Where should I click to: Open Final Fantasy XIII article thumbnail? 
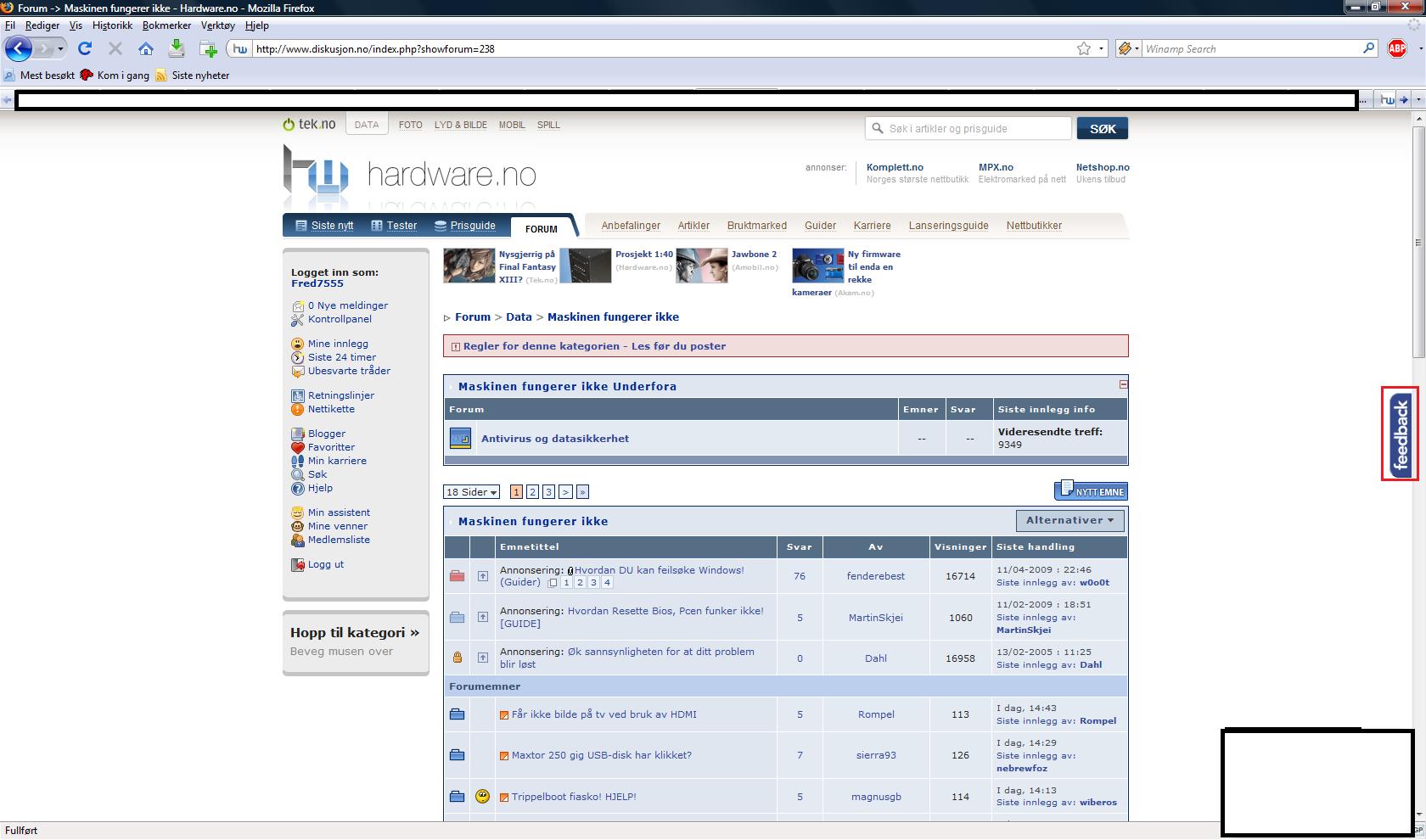pos(469,266)
